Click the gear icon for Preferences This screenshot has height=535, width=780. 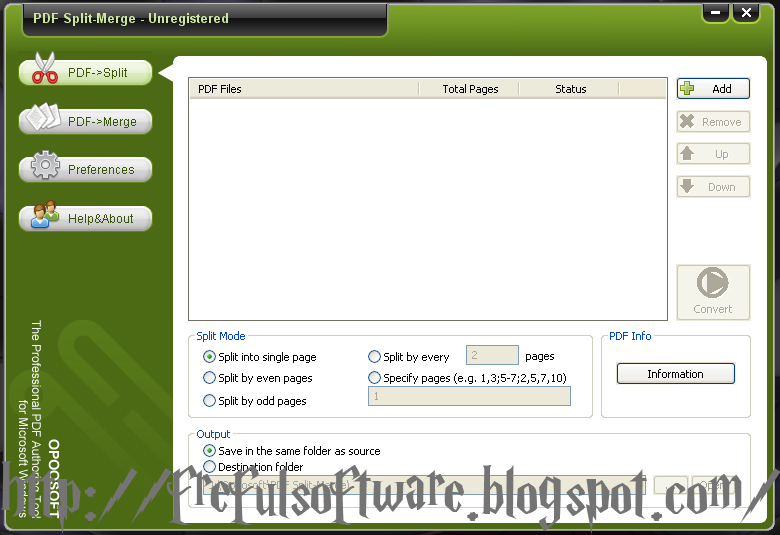pos(45,165)
